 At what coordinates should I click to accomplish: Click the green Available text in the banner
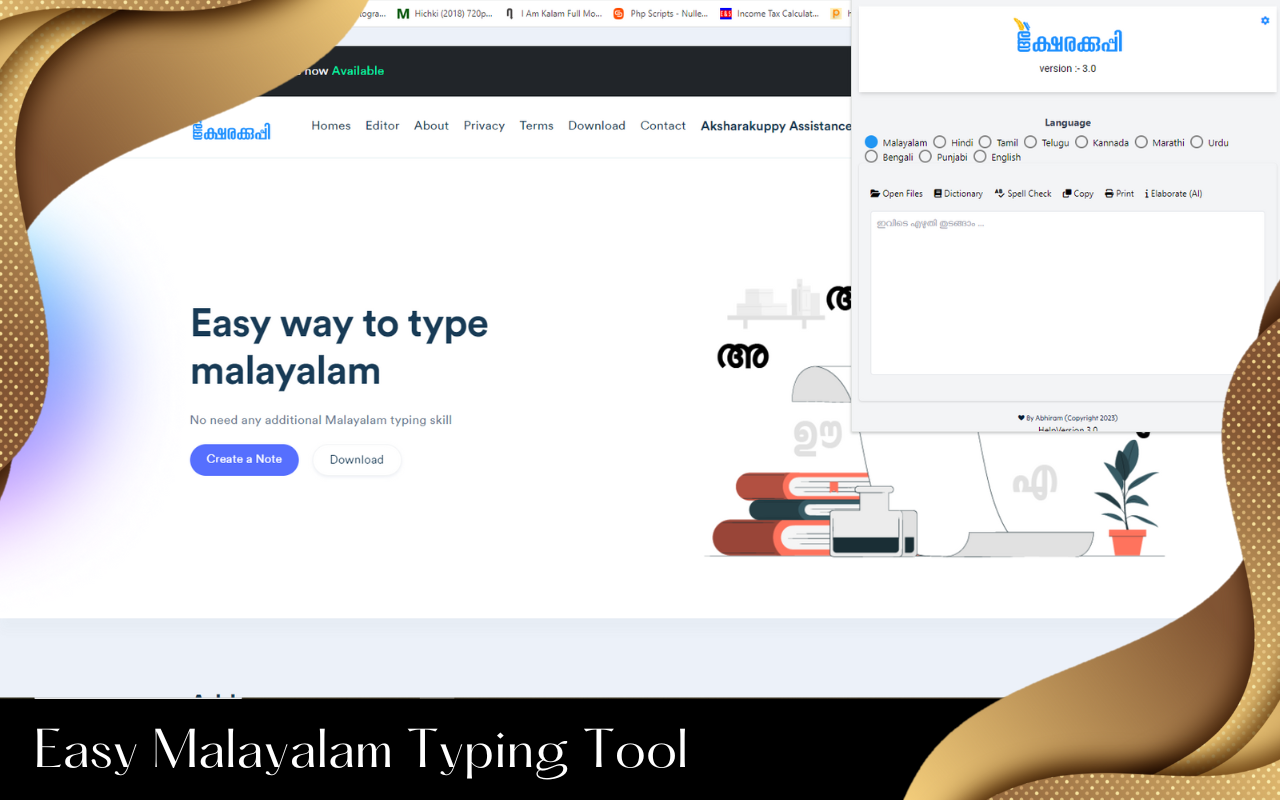tap(358, 71)
